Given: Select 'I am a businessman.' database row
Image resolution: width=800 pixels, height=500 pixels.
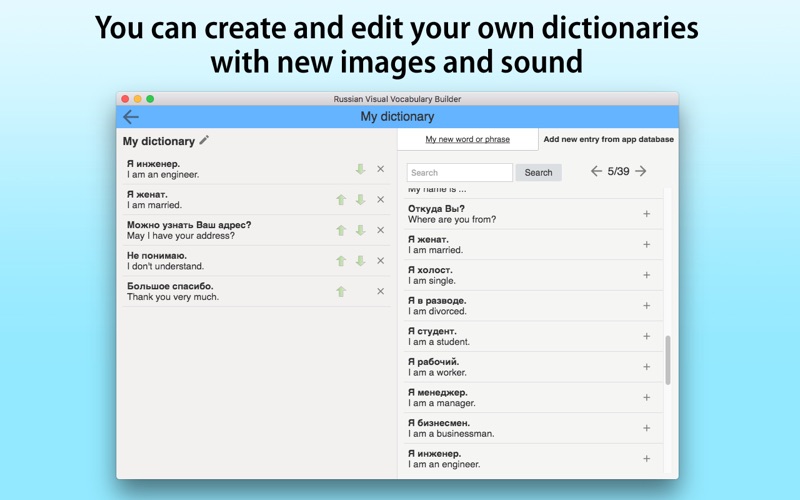Looking at the screenshot, I should [x=533, y=429].
